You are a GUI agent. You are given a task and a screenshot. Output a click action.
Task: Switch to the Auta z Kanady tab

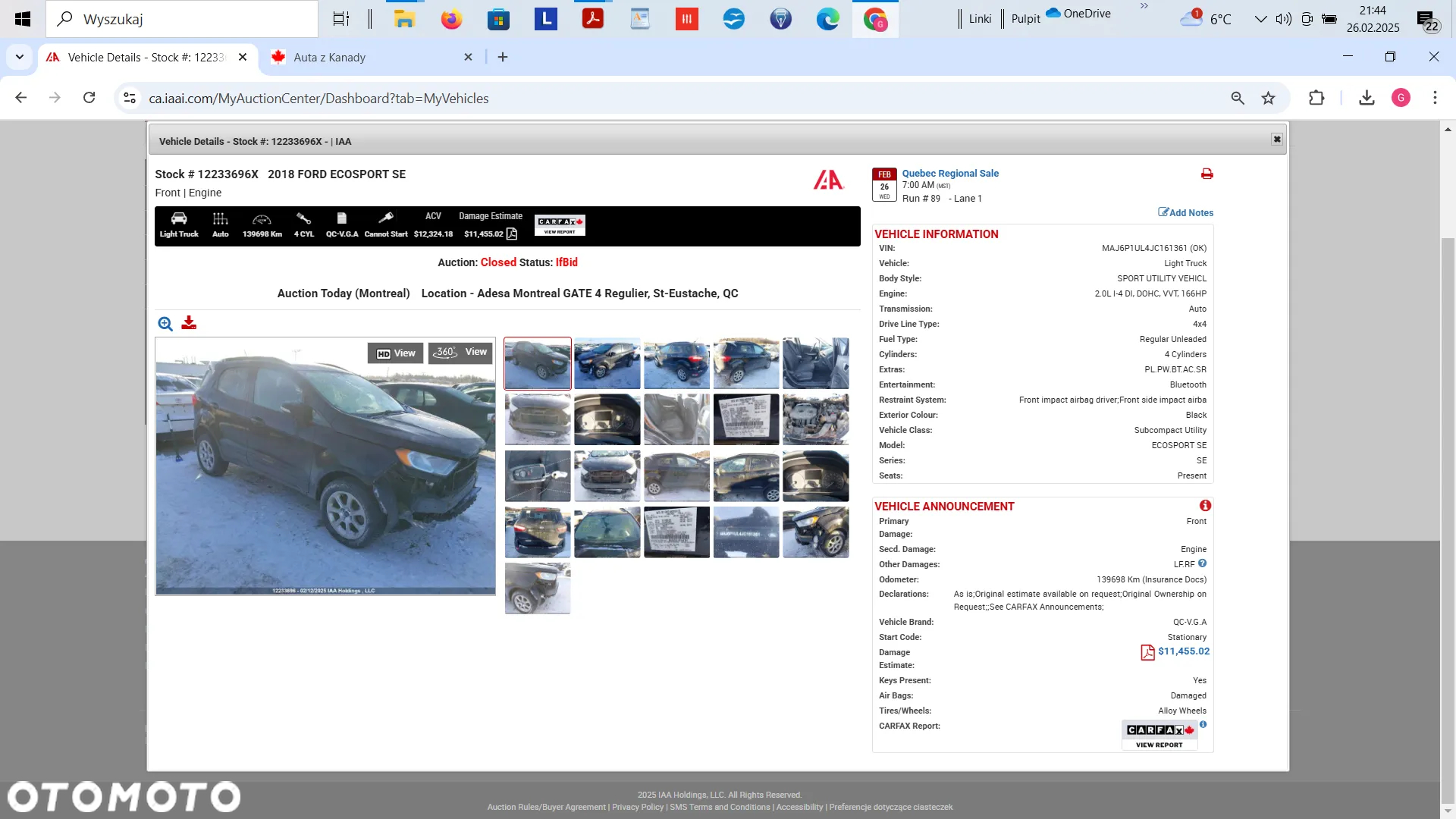point(372,58)
